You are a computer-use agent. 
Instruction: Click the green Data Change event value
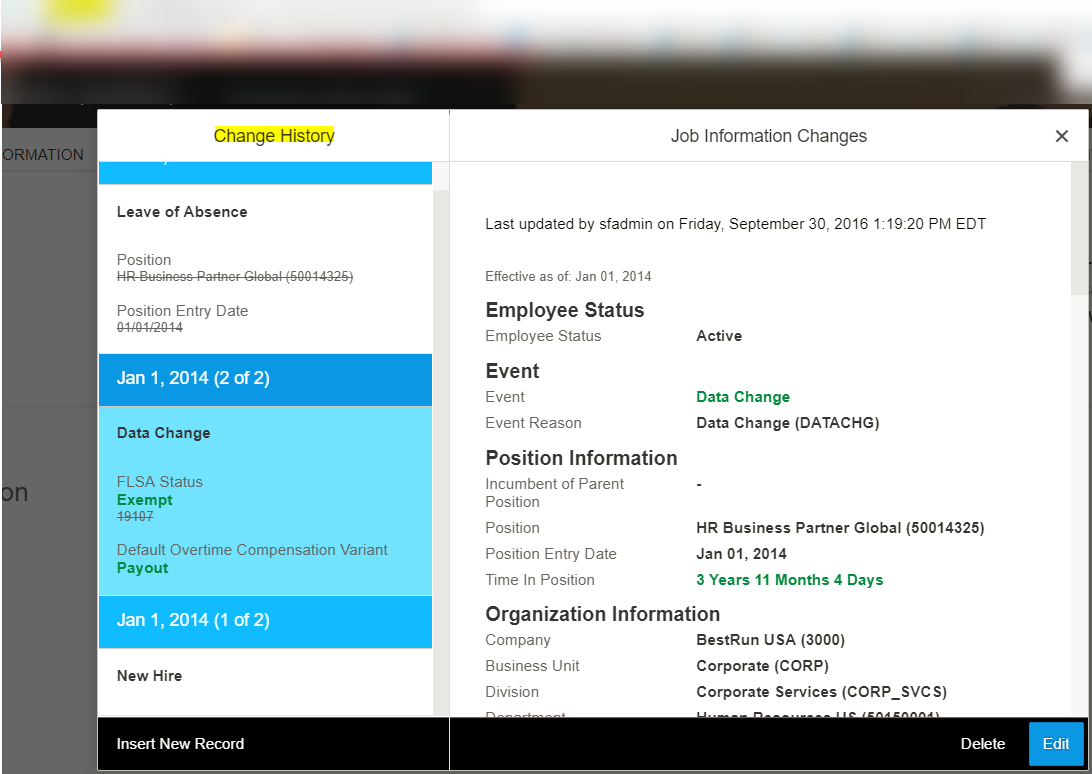(x=743, y=397)
